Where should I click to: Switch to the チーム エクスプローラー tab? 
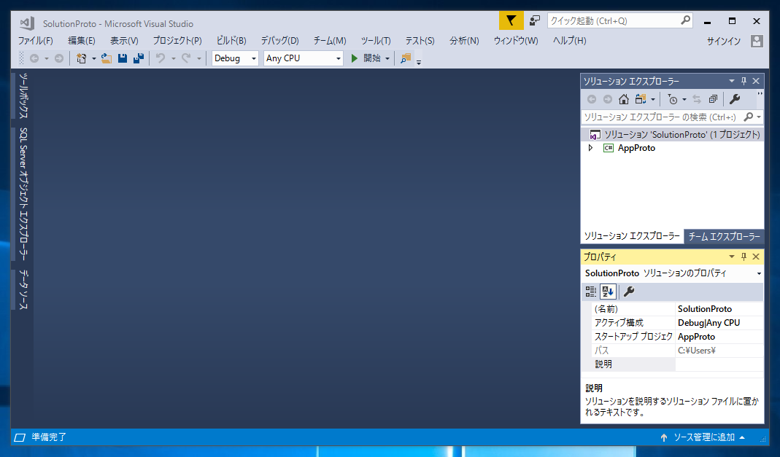[x=724, y=237]
